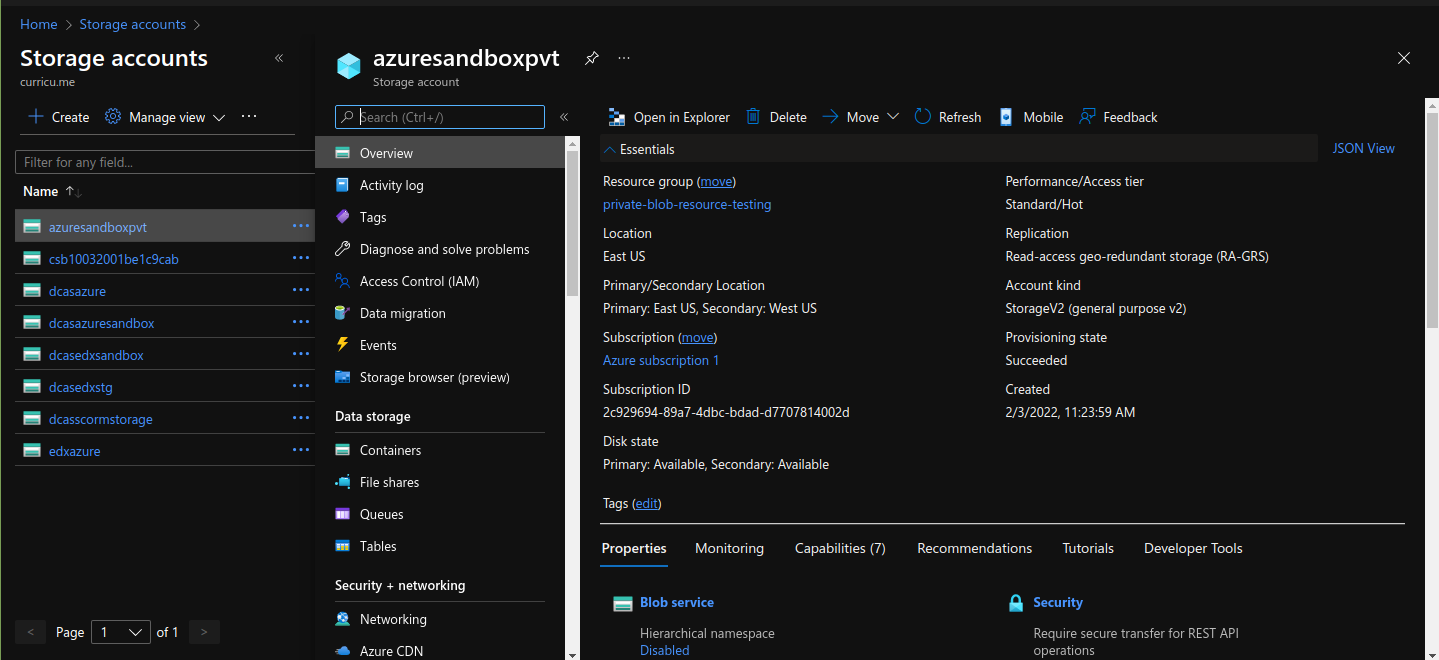Open ellipsis menu for dcasazure row
Viewport: 1439px width, 660px height.
point(301,290)
